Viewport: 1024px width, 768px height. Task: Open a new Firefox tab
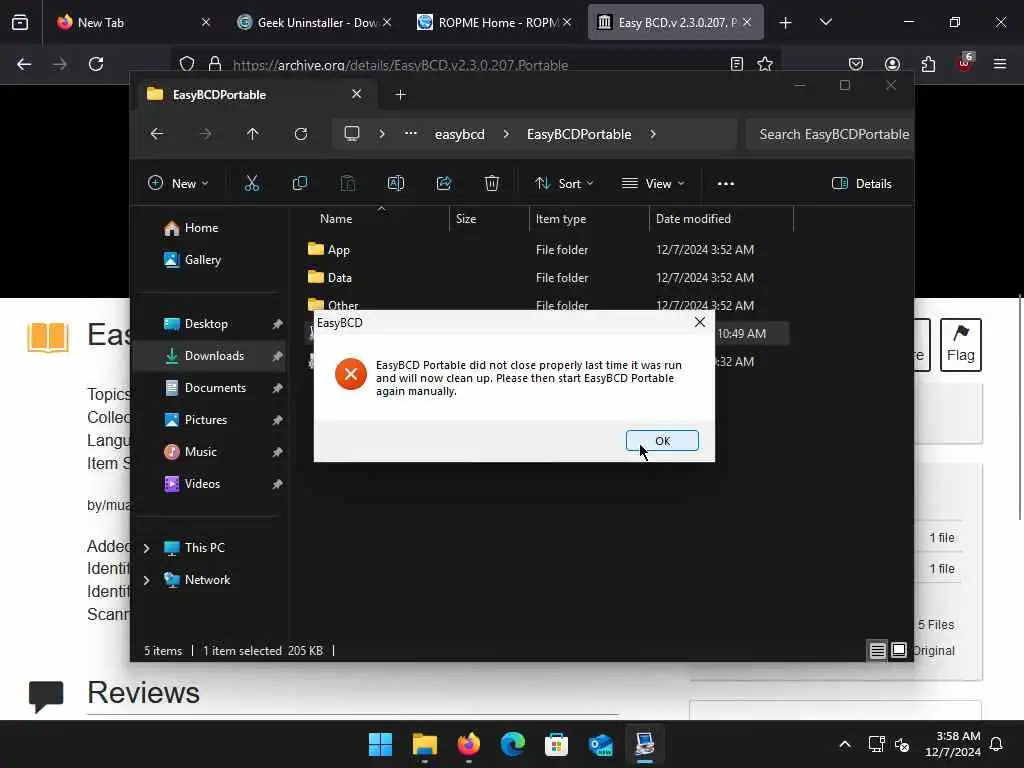pos(785,23)
